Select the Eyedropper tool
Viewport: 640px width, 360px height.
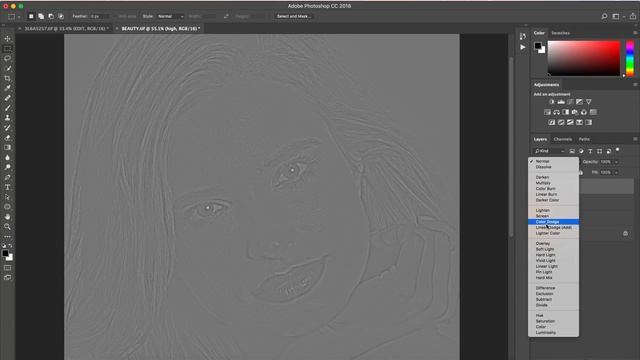pyautogui.click(x=8, y=88)
